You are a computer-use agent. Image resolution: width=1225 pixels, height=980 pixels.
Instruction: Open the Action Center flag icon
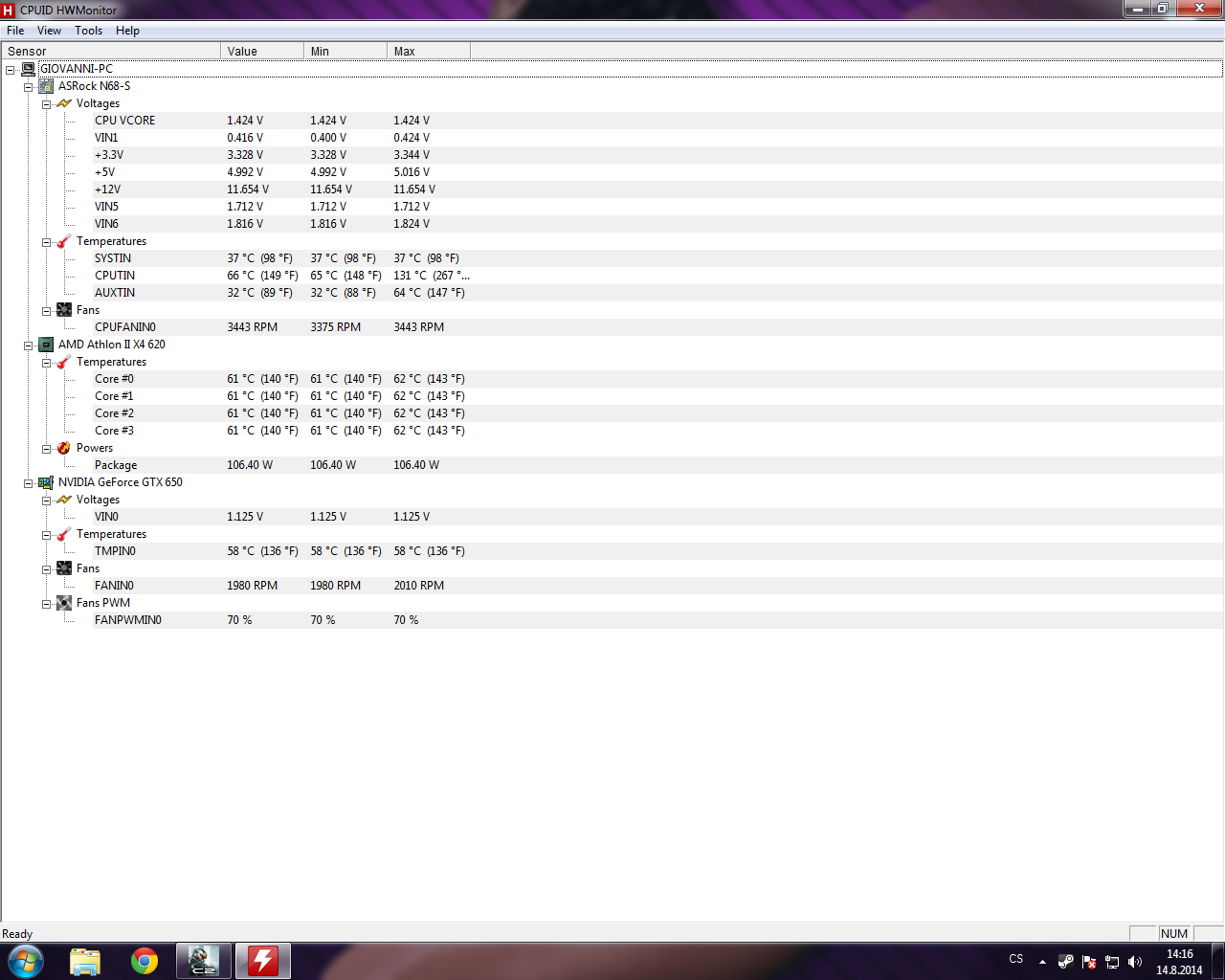1088,962
